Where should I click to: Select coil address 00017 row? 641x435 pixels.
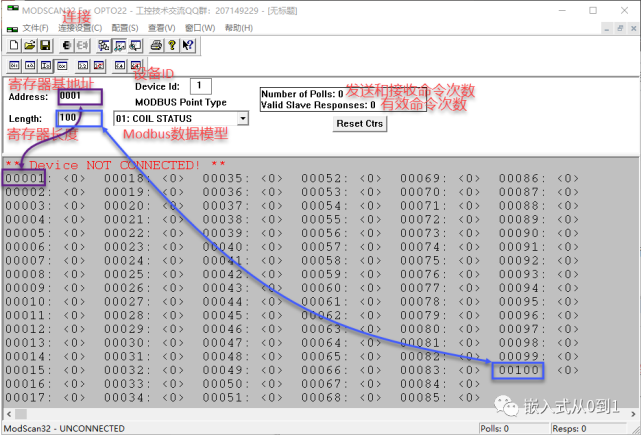point(45,397)
